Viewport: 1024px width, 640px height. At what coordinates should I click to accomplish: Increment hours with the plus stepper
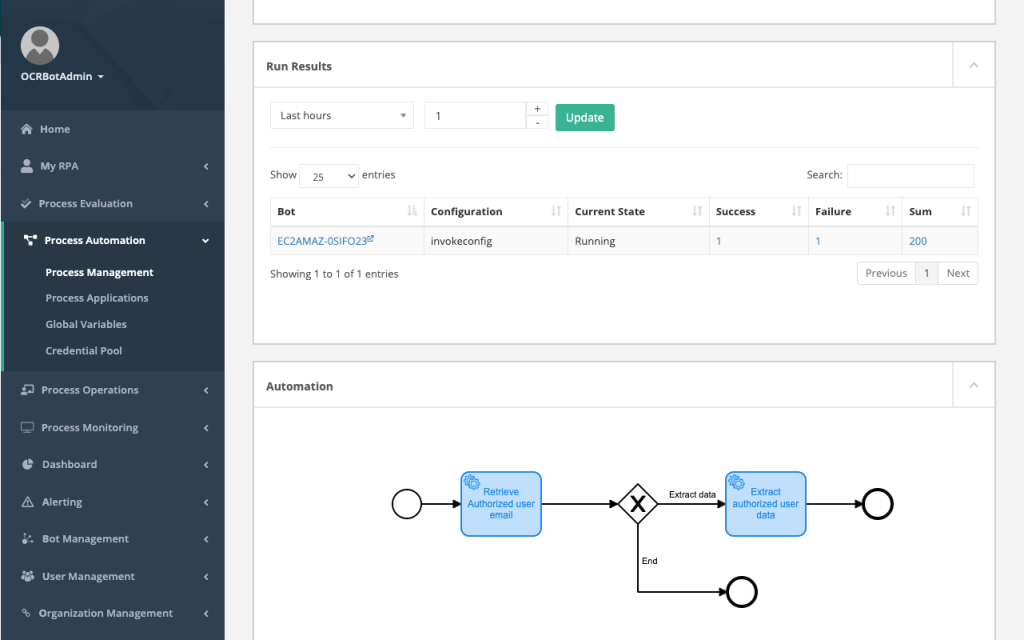(x=537, y=109)
